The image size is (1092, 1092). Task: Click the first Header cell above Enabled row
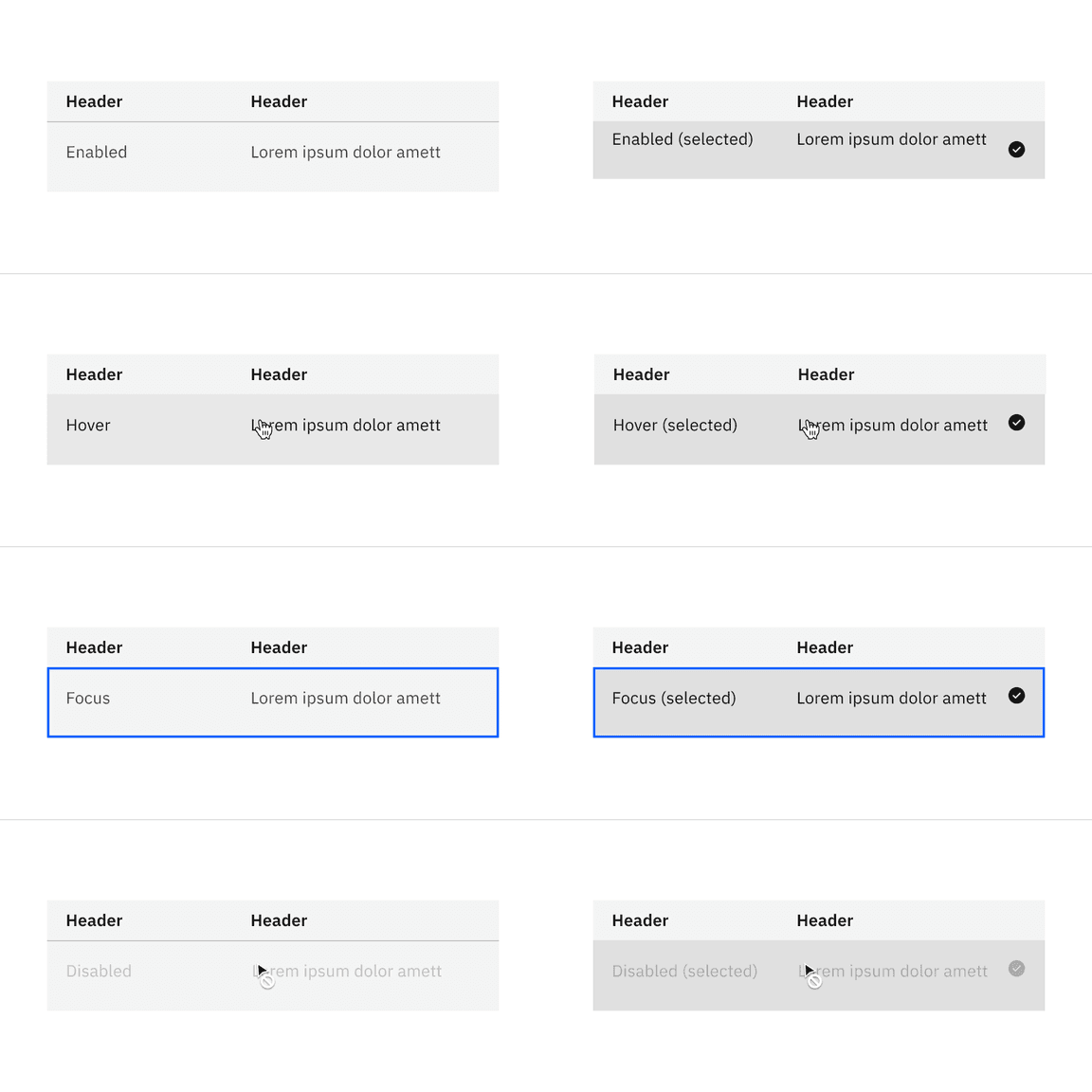pos(94,101)
